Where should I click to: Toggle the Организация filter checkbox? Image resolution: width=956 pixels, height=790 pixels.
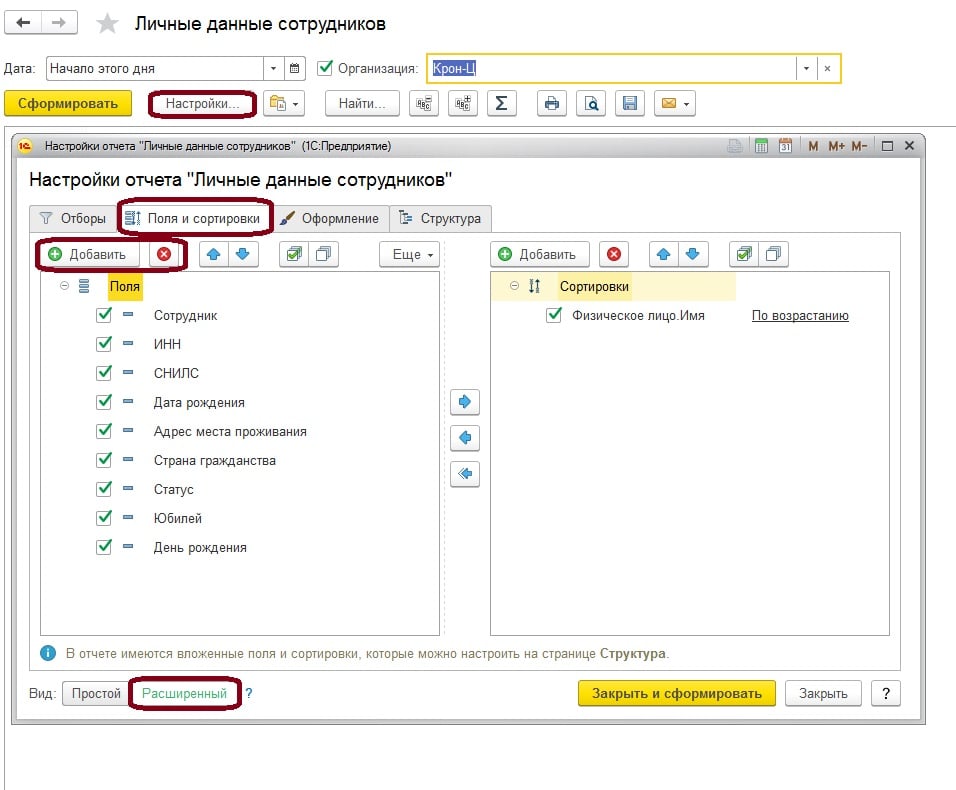(325, 68)
